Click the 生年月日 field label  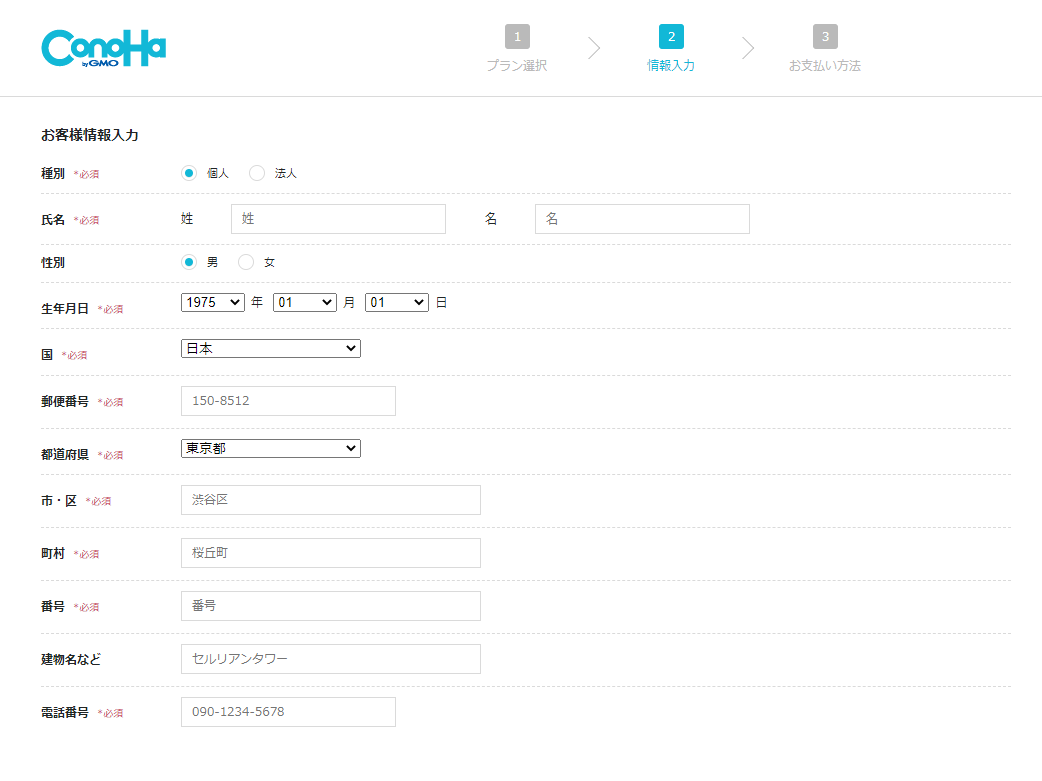[65, 308]
